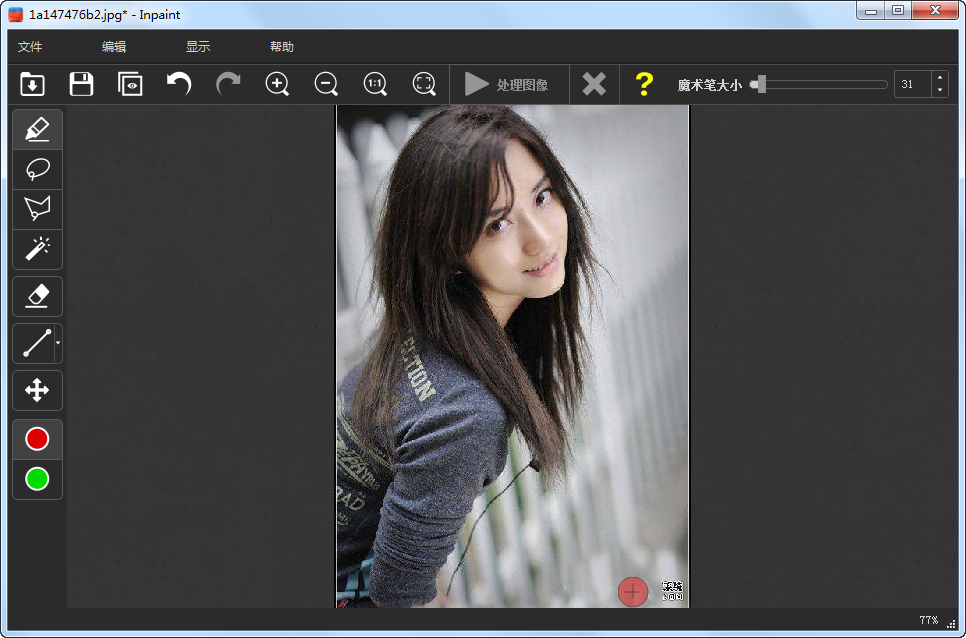Select the Lasso selection tool

37,169
